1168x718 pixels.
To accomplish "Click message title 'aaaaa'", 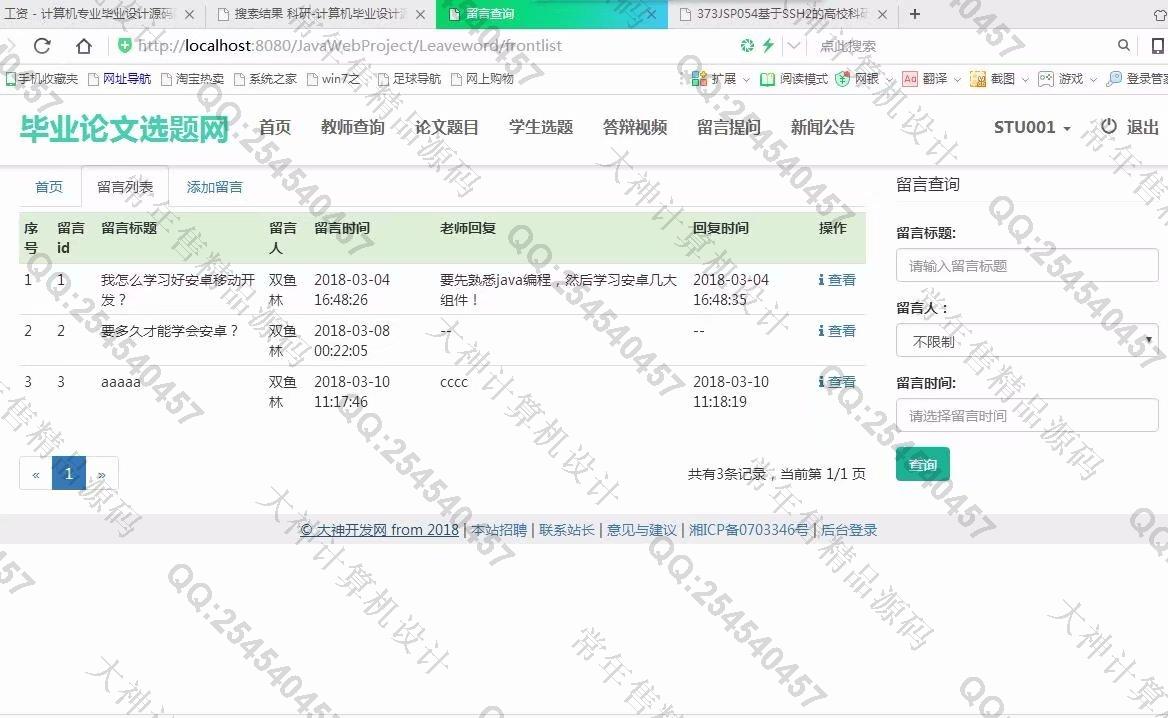I will coord(121,382).
